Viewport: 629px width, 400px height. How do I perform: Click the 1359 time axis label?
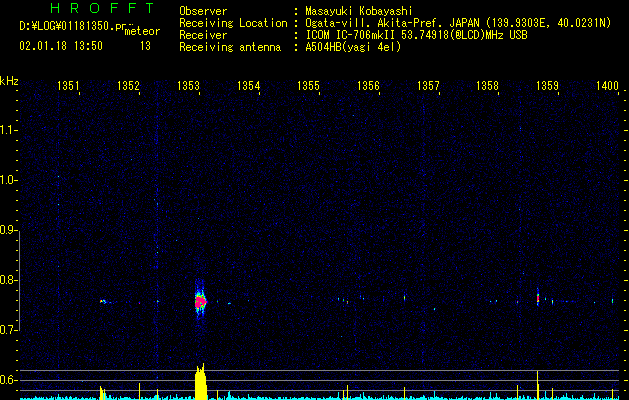point(547,85)
